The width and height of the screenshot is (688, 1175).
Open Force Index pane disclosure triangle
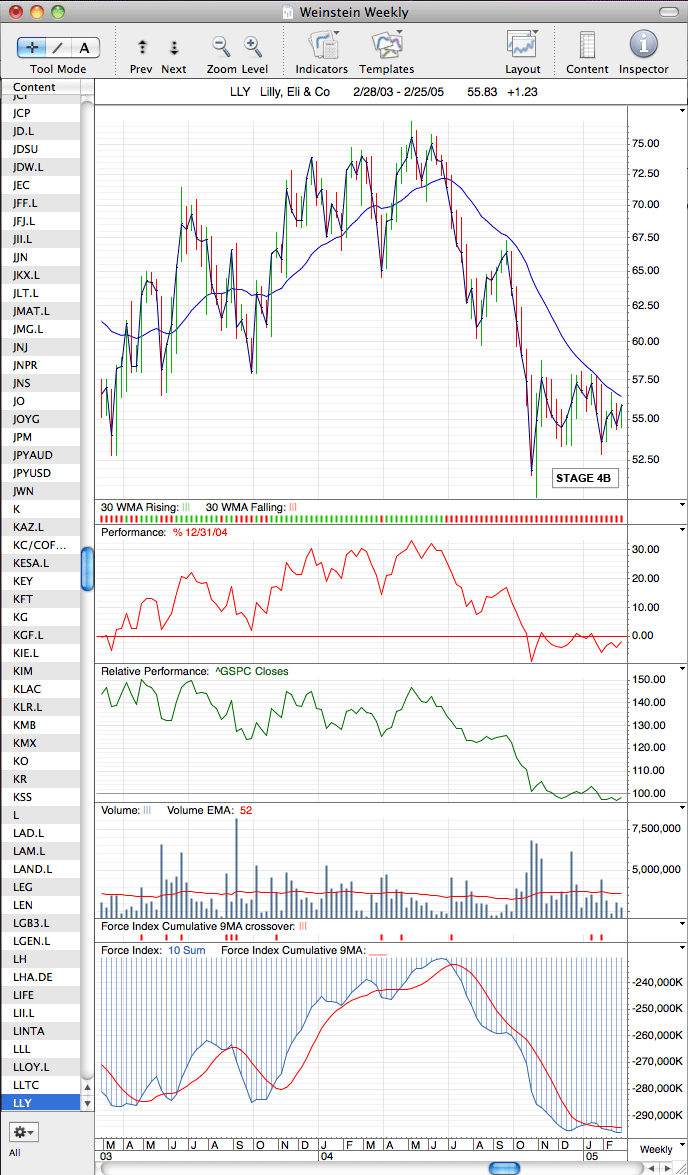(x=681, y=947)
